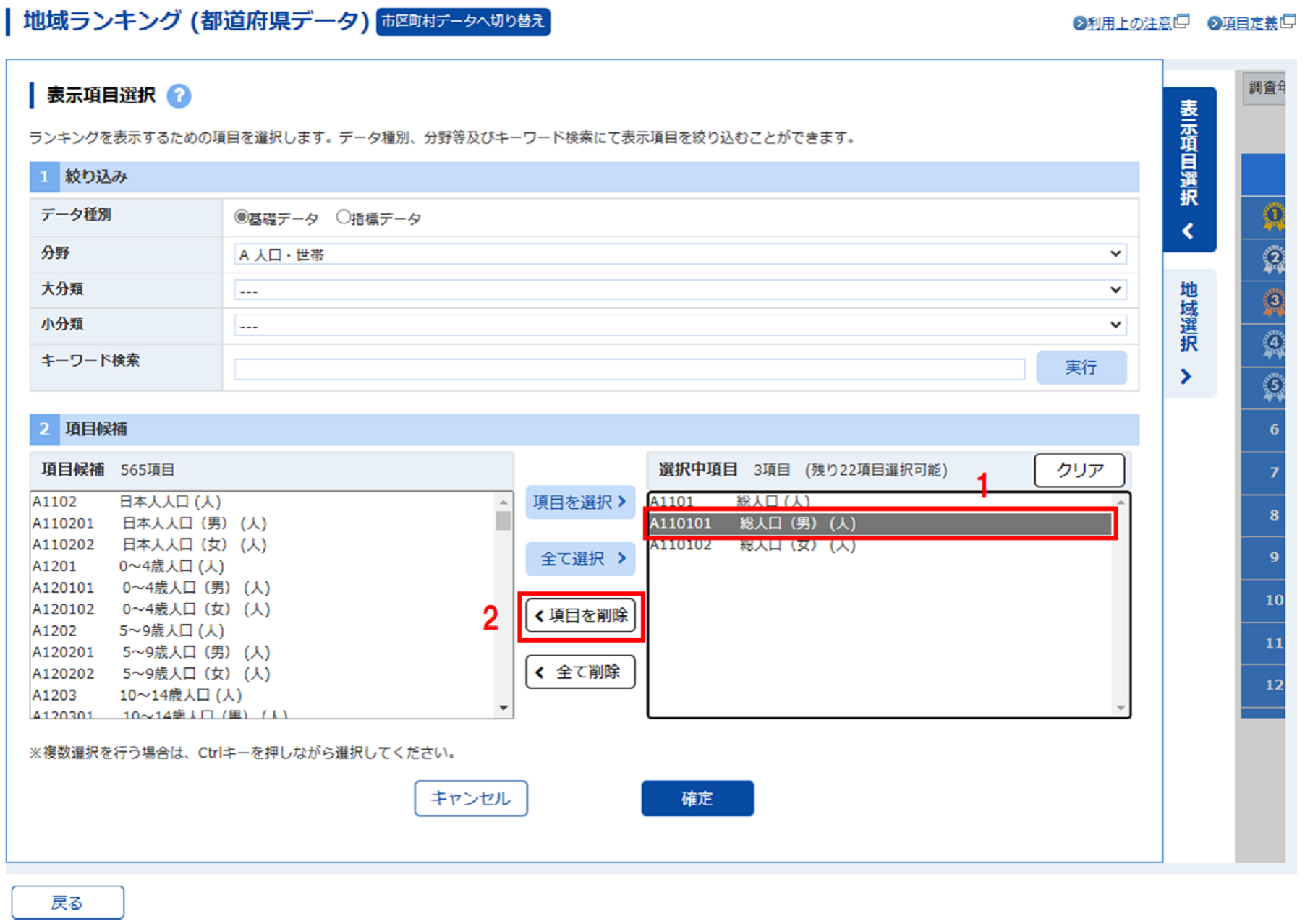Click the rank 5 medal icon

click(1274, 388)
